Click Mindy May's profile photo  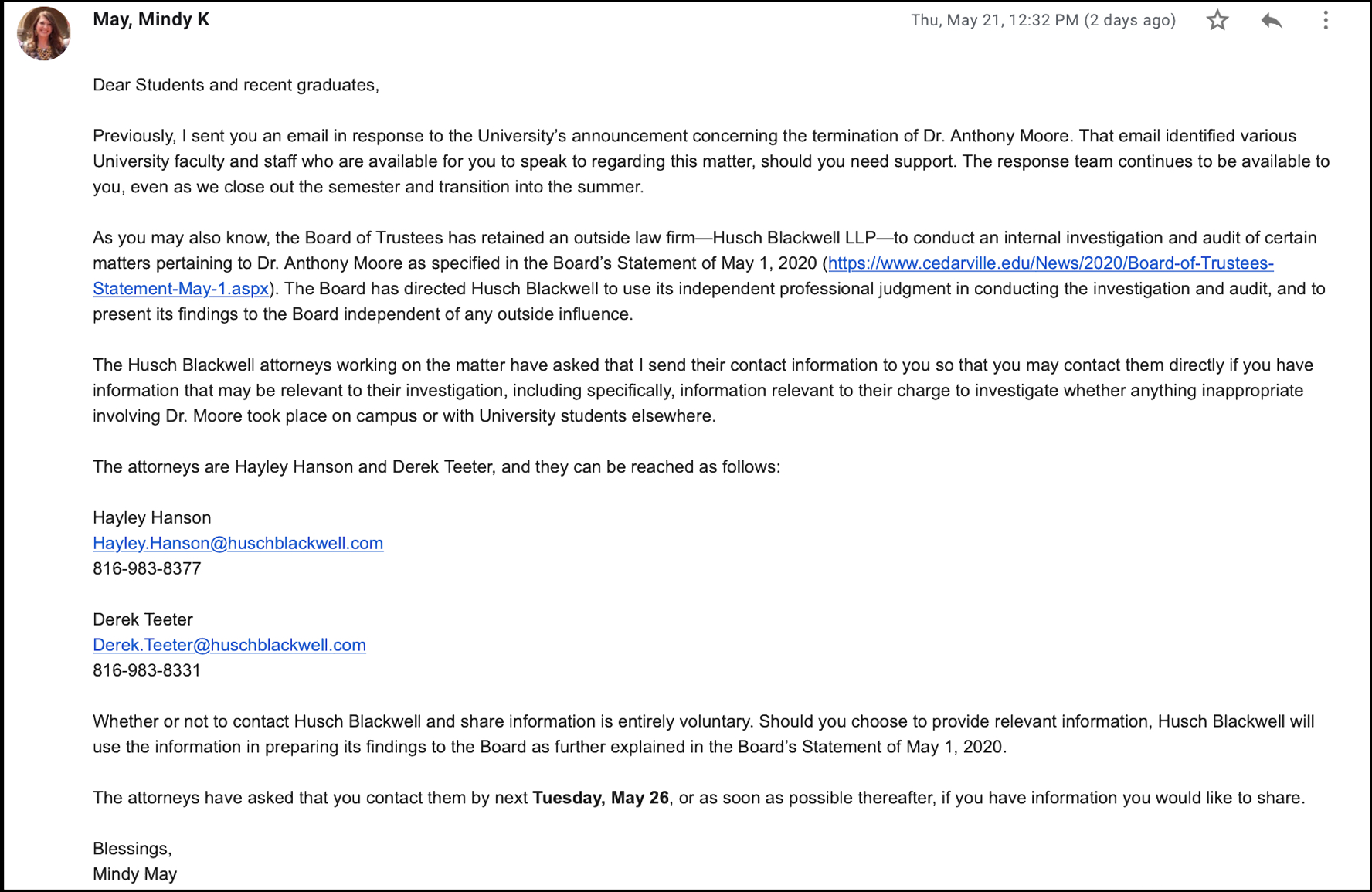coord(43,34)
